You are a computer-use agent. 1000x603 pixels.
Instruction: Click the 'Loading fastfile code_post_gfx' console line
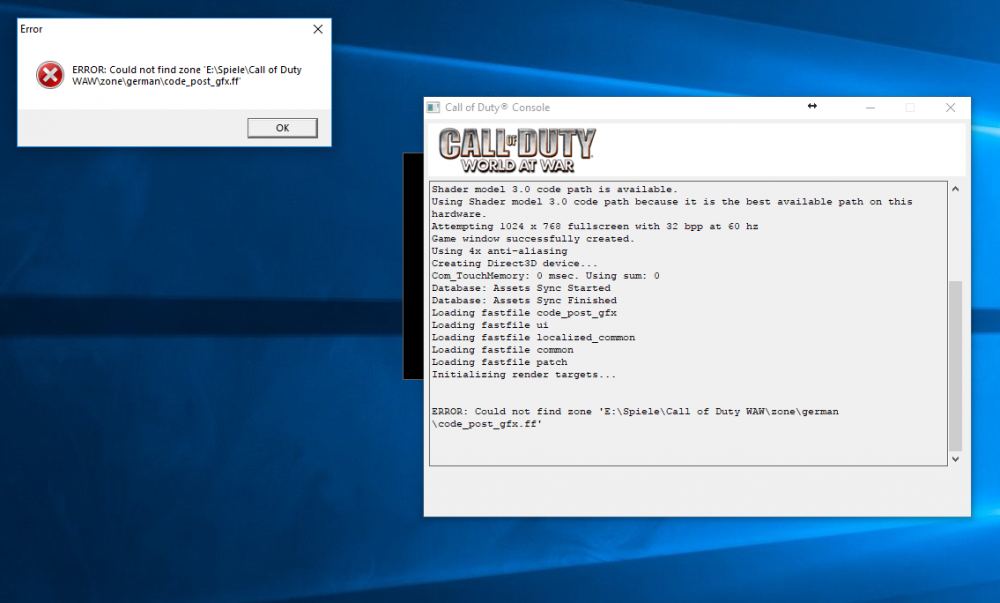point(524,313)
